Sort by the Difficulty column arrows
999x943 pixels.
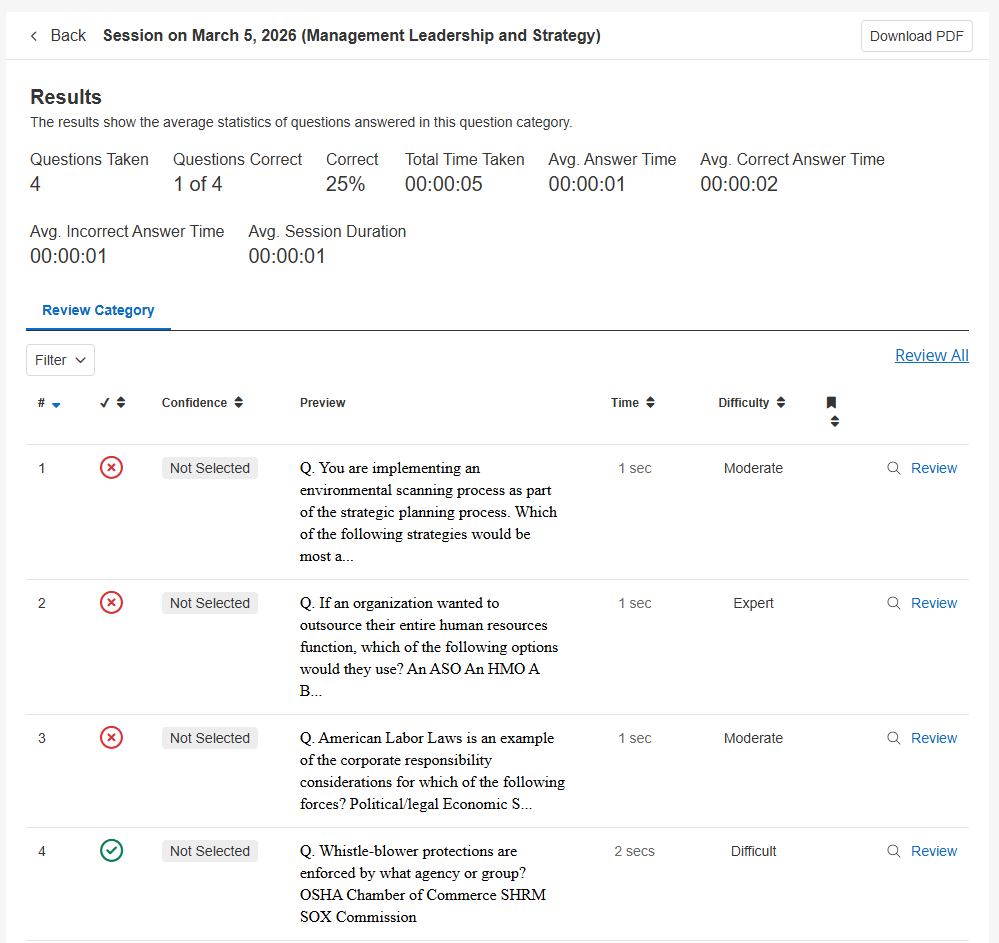point(781,403)
